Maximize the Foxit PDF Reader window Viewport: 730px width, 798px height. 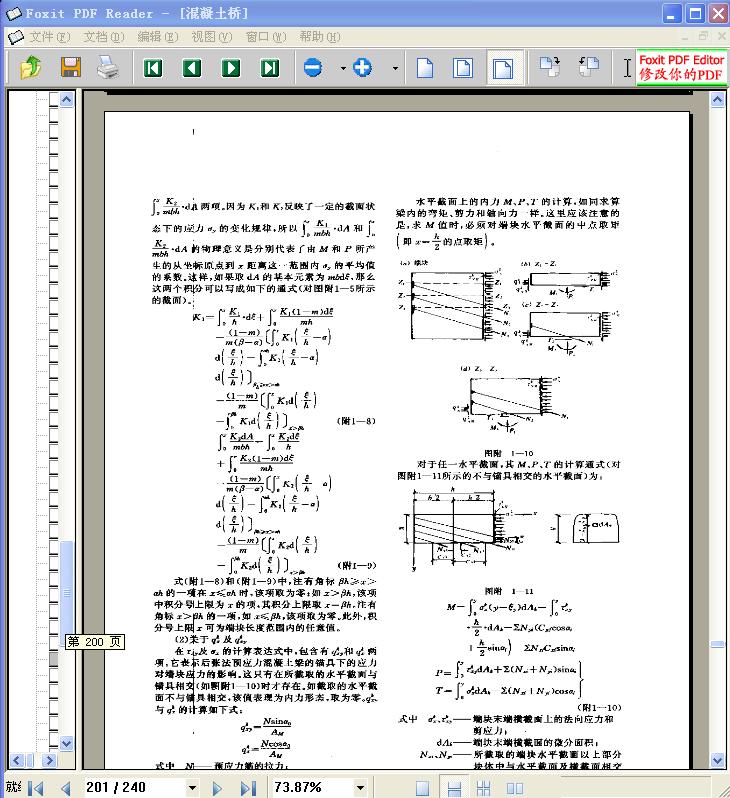(x=695, y=13)
